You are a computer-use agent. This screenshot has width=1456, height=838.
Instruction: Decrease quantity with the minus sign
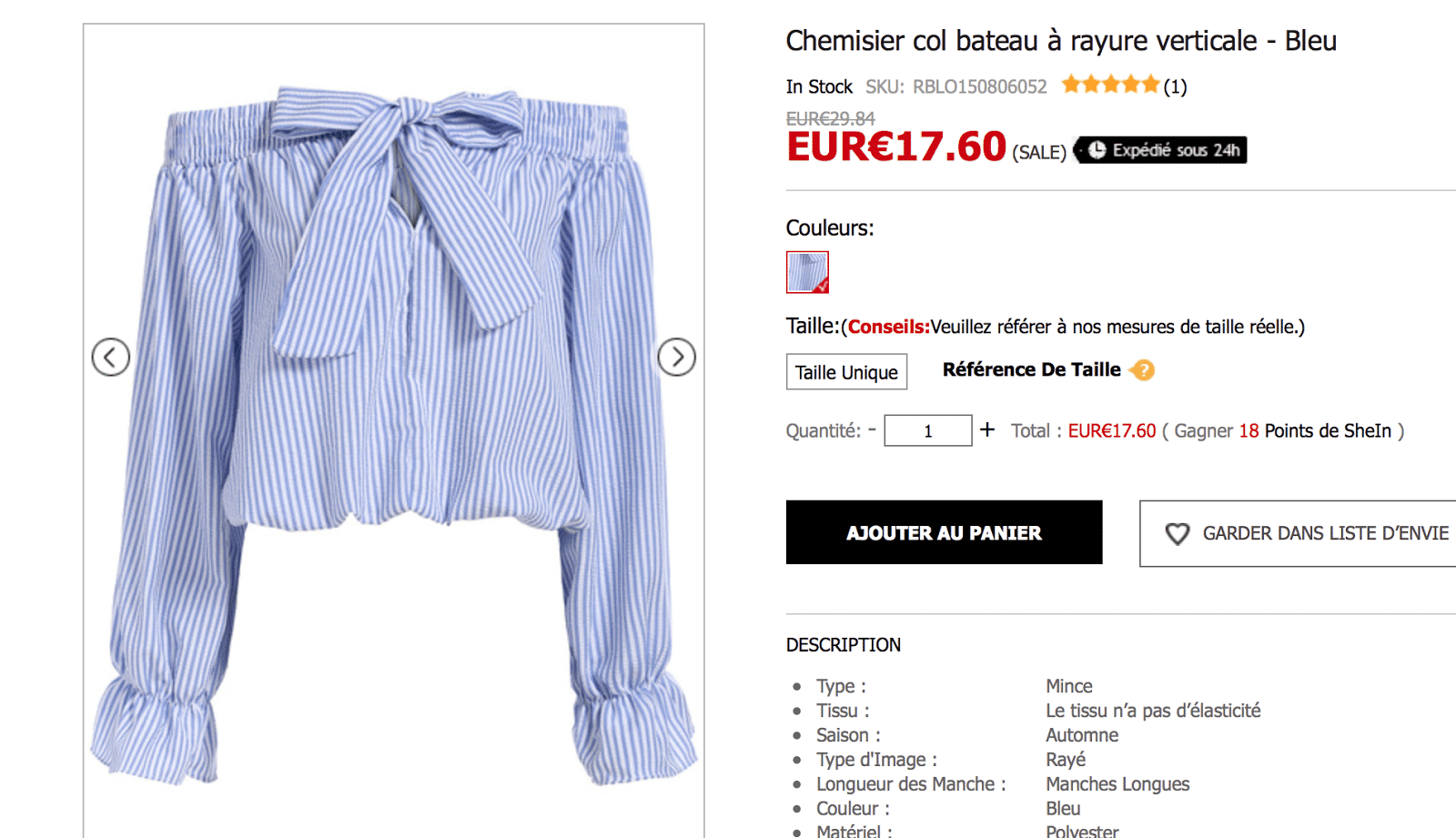(872, 429)
